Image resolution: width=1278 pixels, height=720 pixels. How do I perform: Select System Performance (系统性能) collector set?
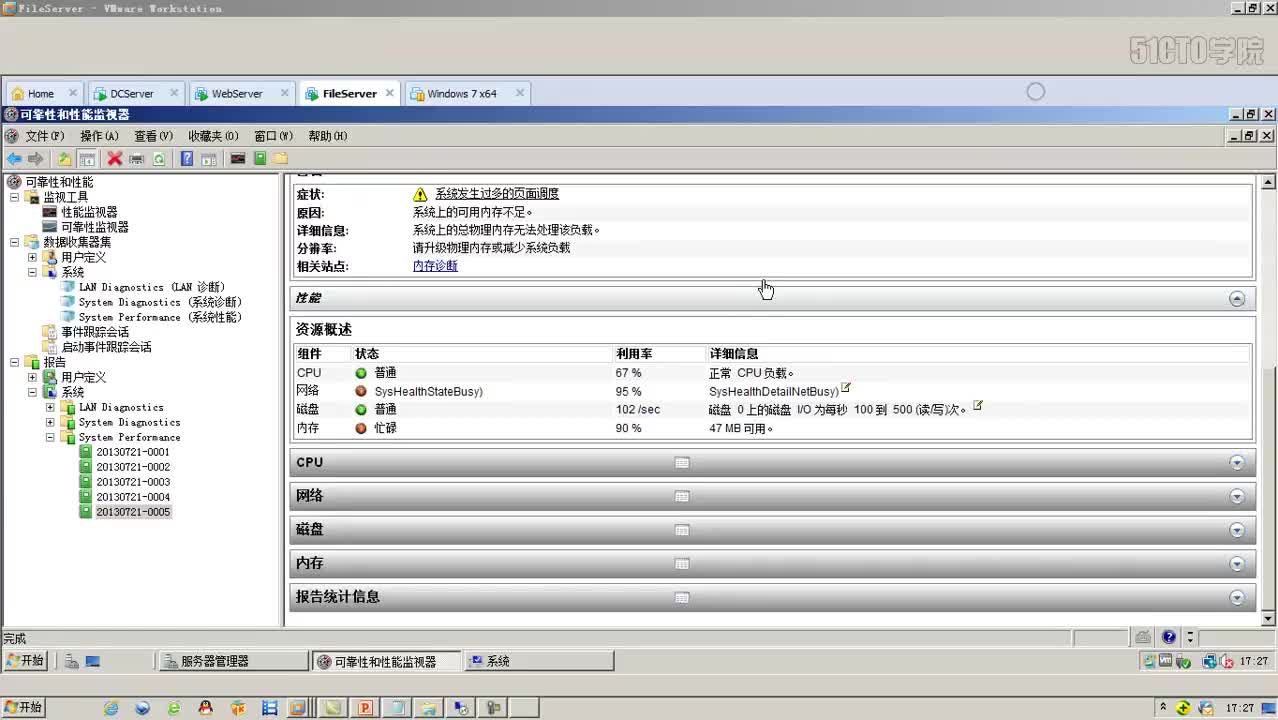tap(160, 317)
